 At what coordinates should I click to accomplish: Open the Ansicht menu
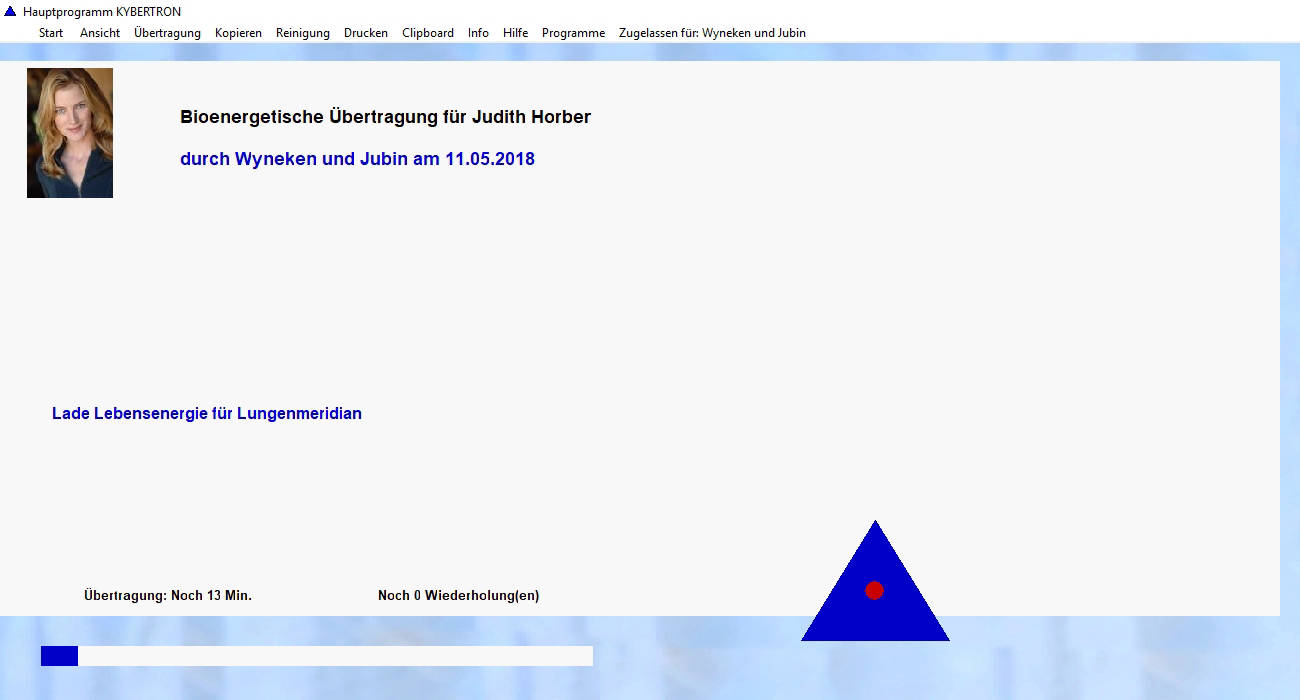pyautogui.click(x=100, y=33)
